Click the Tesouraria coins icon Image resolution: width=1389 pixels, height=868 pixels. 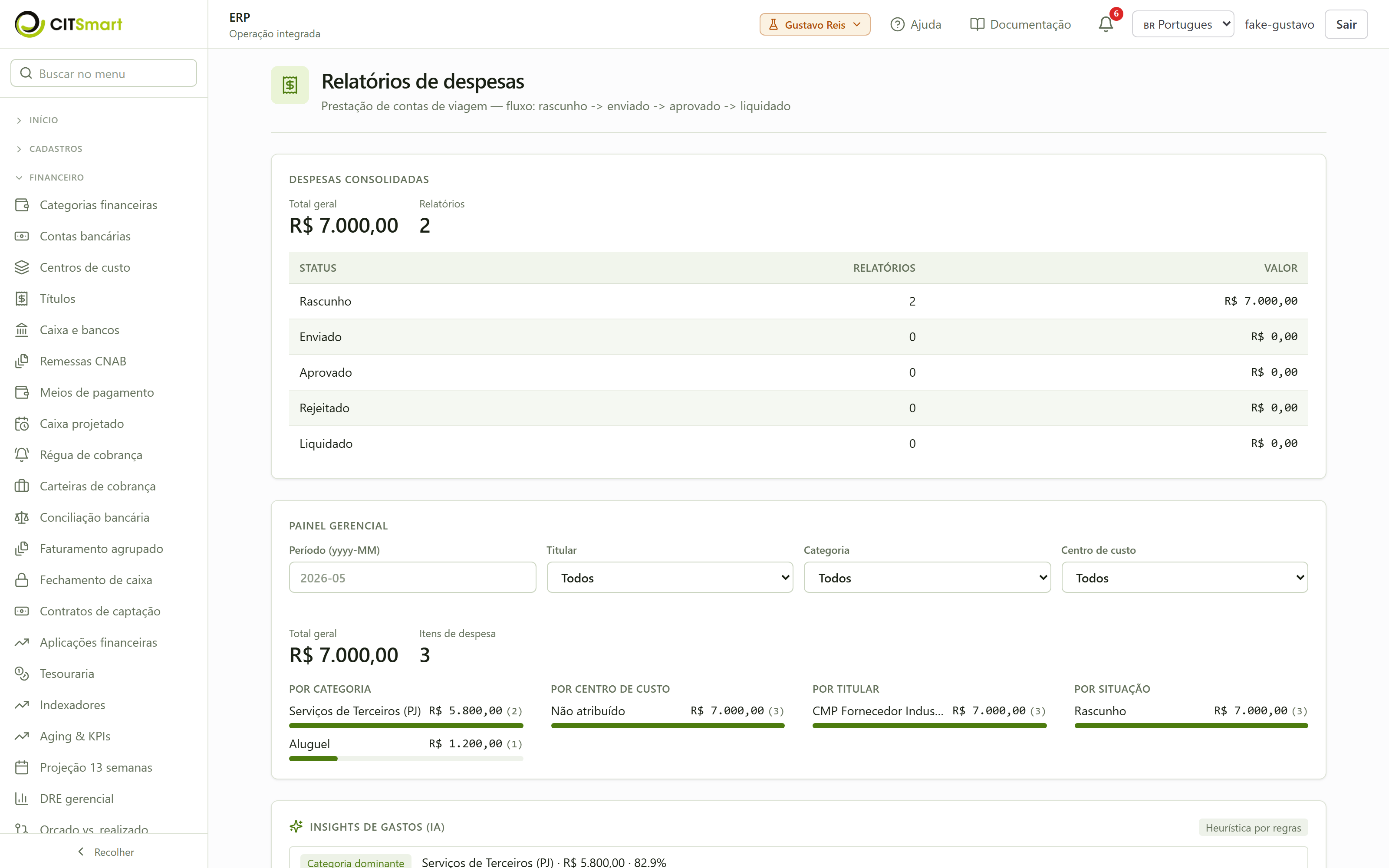[22, 674]
